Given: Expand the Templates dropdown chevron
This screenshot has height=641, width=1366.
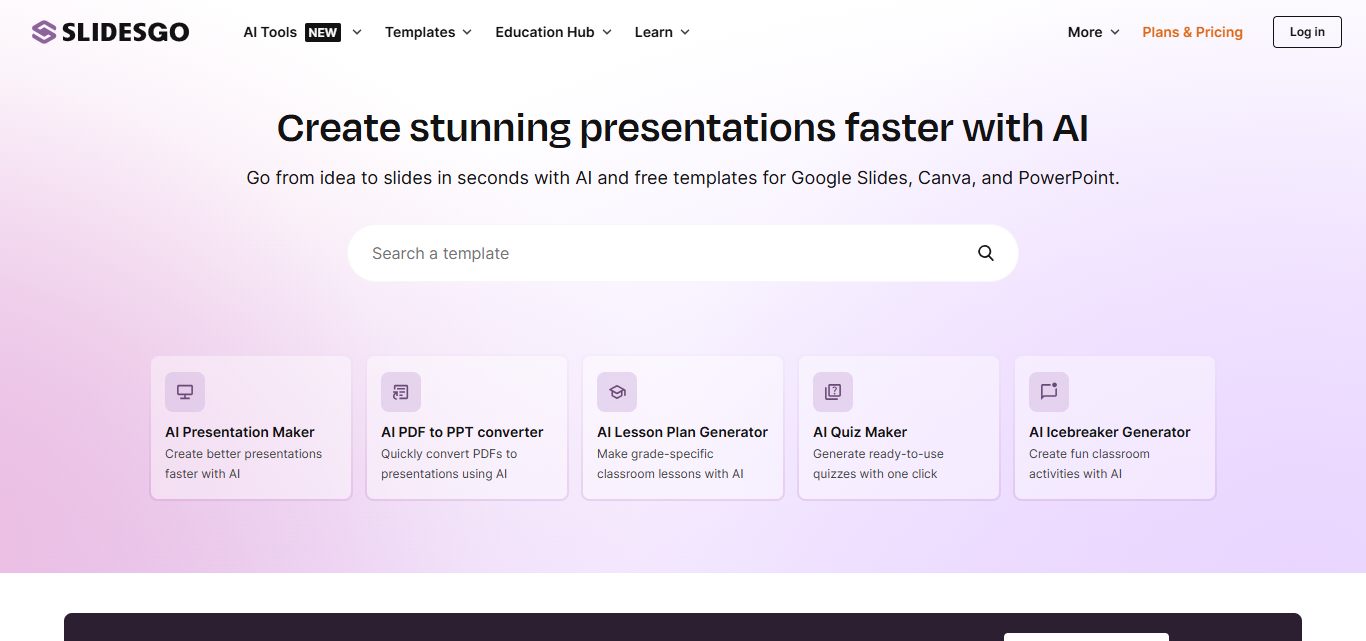Looking at the screenshot, I should click(466, 32).
